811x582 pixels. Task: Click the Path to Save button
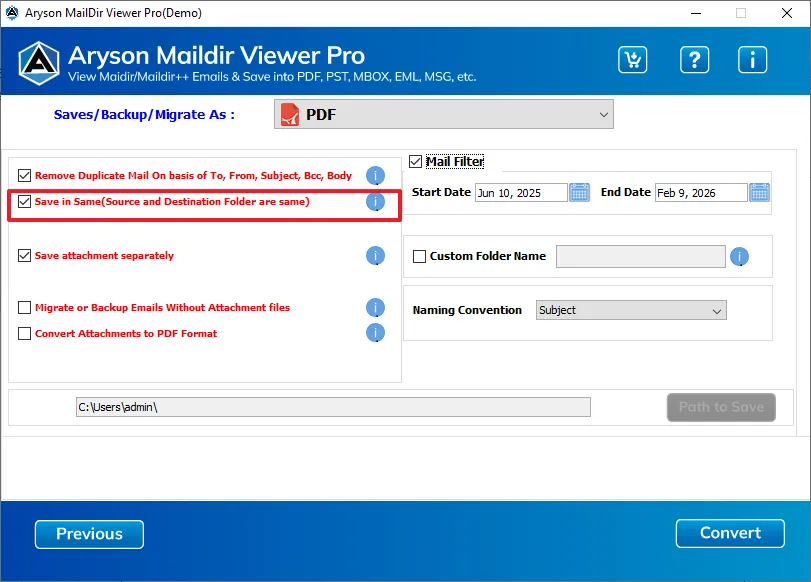(722, 408)
